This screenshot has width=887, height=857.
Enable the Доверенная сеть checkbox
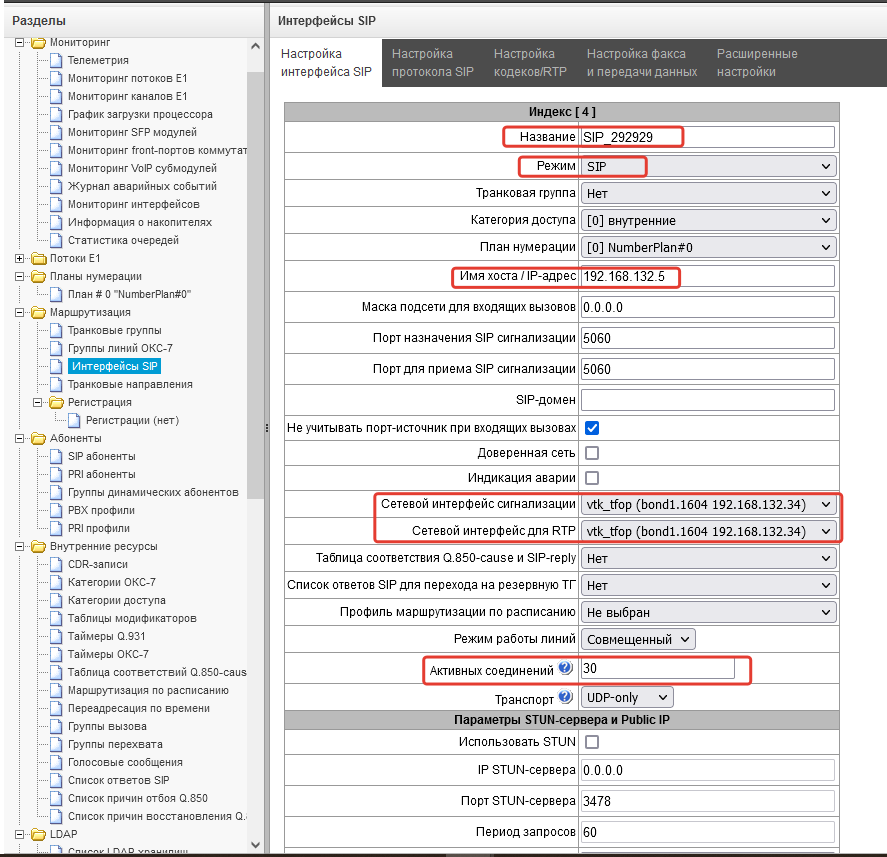point(592,453)
